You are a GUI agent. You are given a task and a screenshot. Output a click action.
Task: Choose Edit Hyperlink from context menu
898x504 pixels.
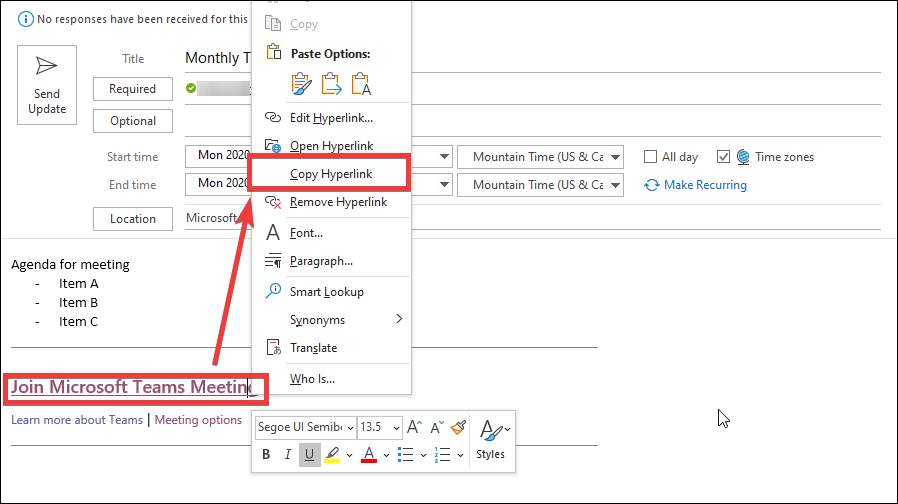tap(331, 118)
